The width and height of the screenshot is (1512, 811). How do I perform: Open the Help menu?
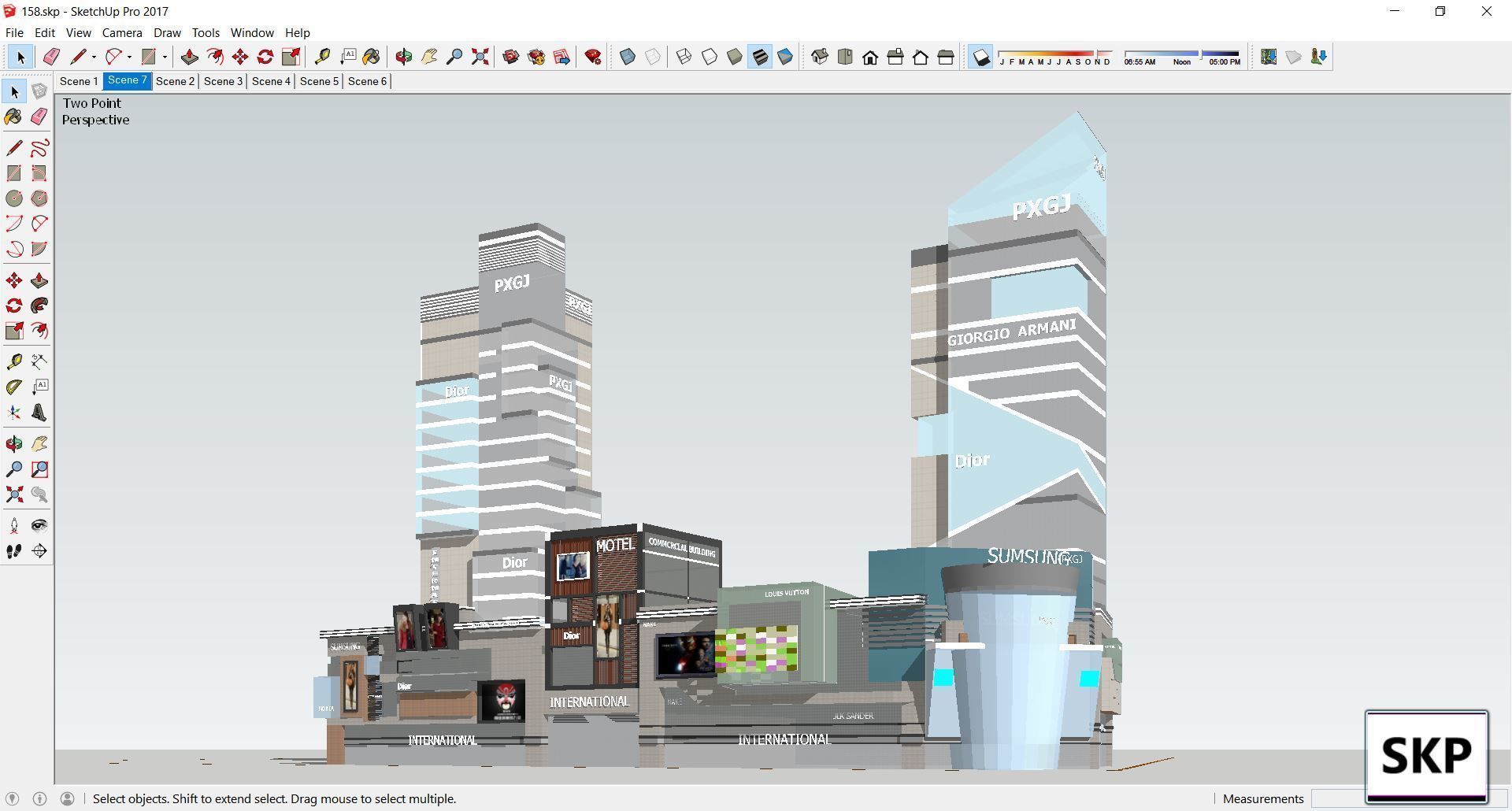point(297,33)
